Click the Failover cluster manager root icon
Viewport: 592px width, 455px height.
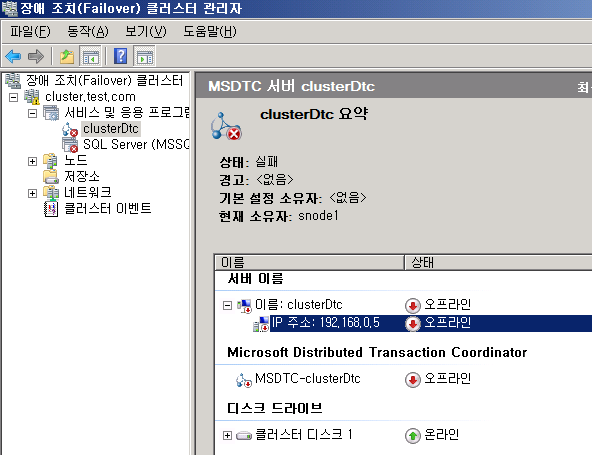[x=12, y=80]
